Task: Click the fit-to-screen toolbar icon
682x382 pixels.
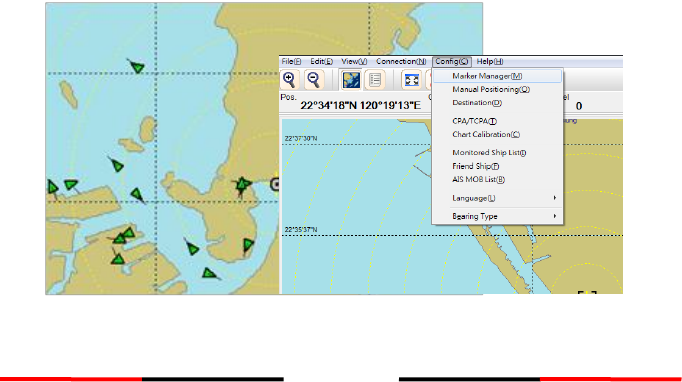Action: pyautogui.click(x=411, y=80)
